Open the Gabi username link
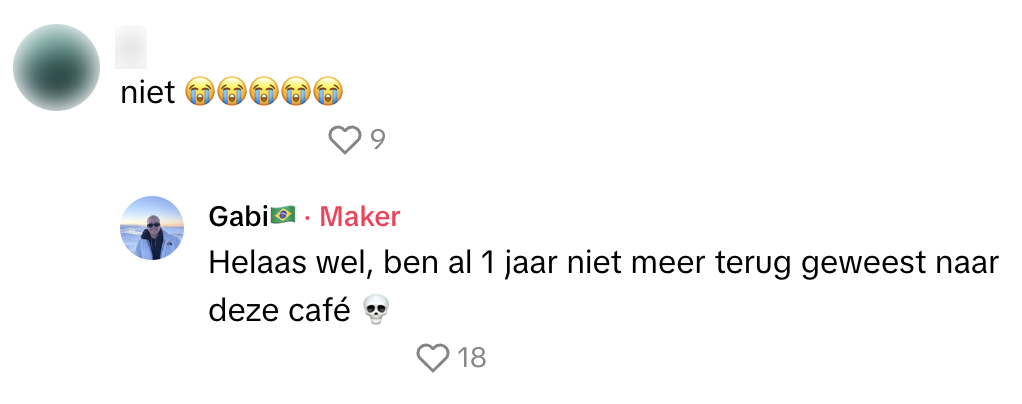The width and height of the screenshot is (1022, 404). pos(238,216)
